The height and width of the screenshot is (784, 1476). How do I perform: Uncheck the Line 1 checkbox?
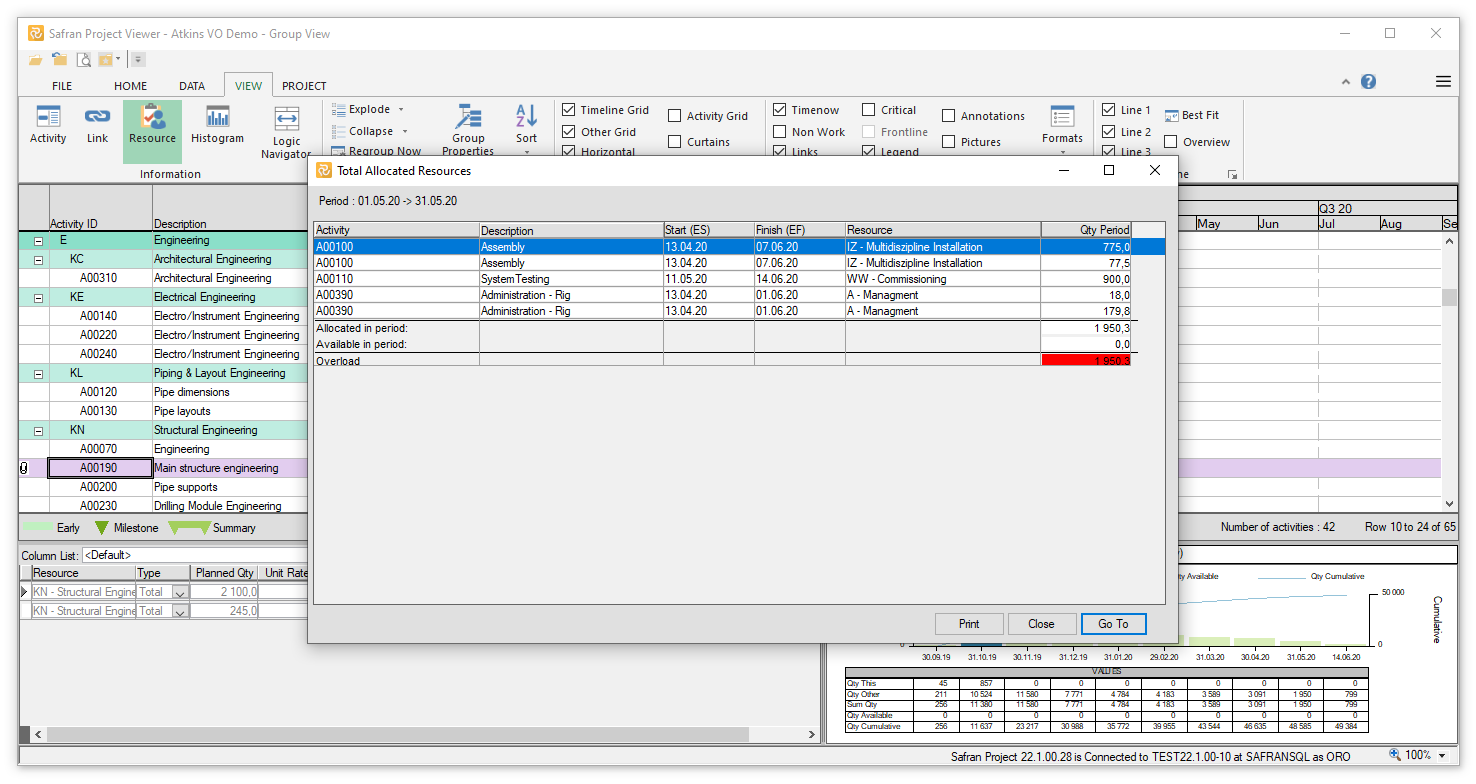pyautogui.click(x=1108, y=110)
